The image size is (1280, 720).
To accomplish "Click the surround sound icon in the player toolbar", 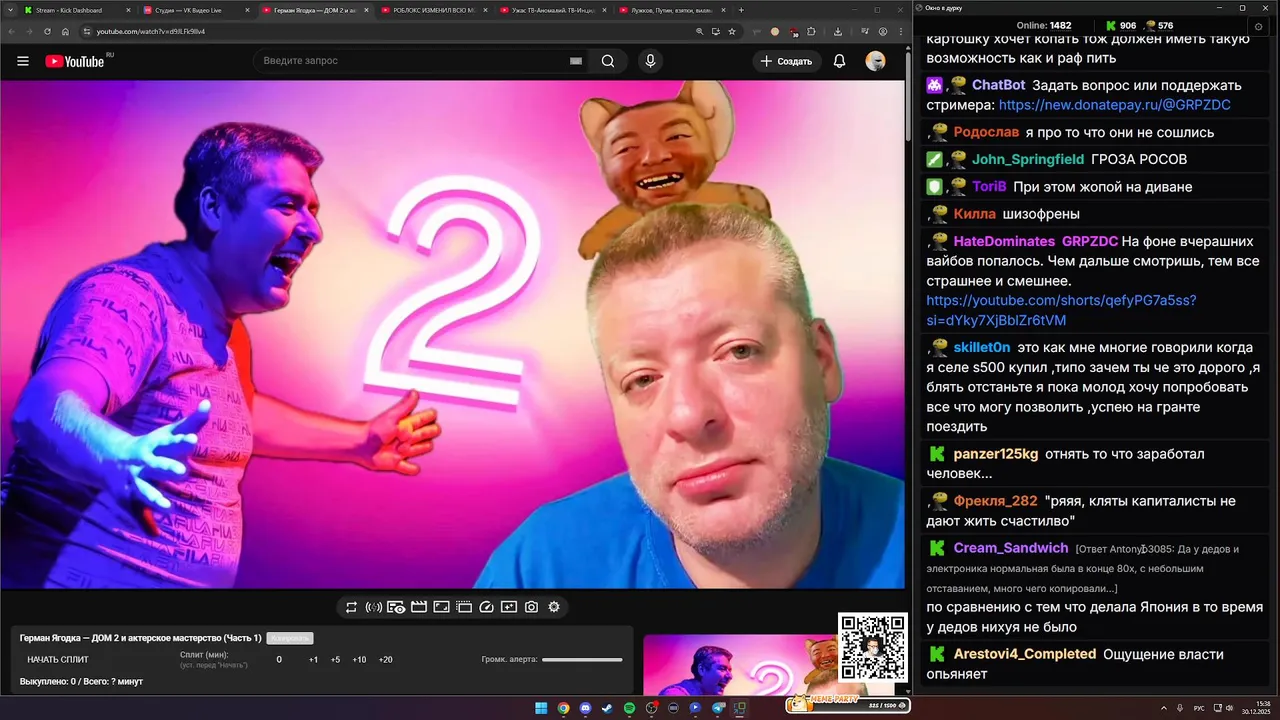I will [x=373, y=607].
